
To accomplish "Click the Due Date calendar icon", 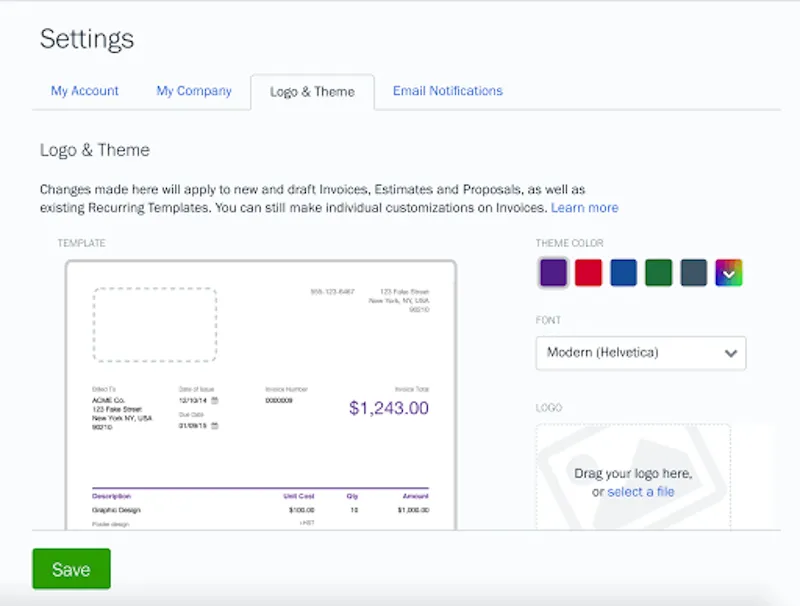I will (214, 425).
